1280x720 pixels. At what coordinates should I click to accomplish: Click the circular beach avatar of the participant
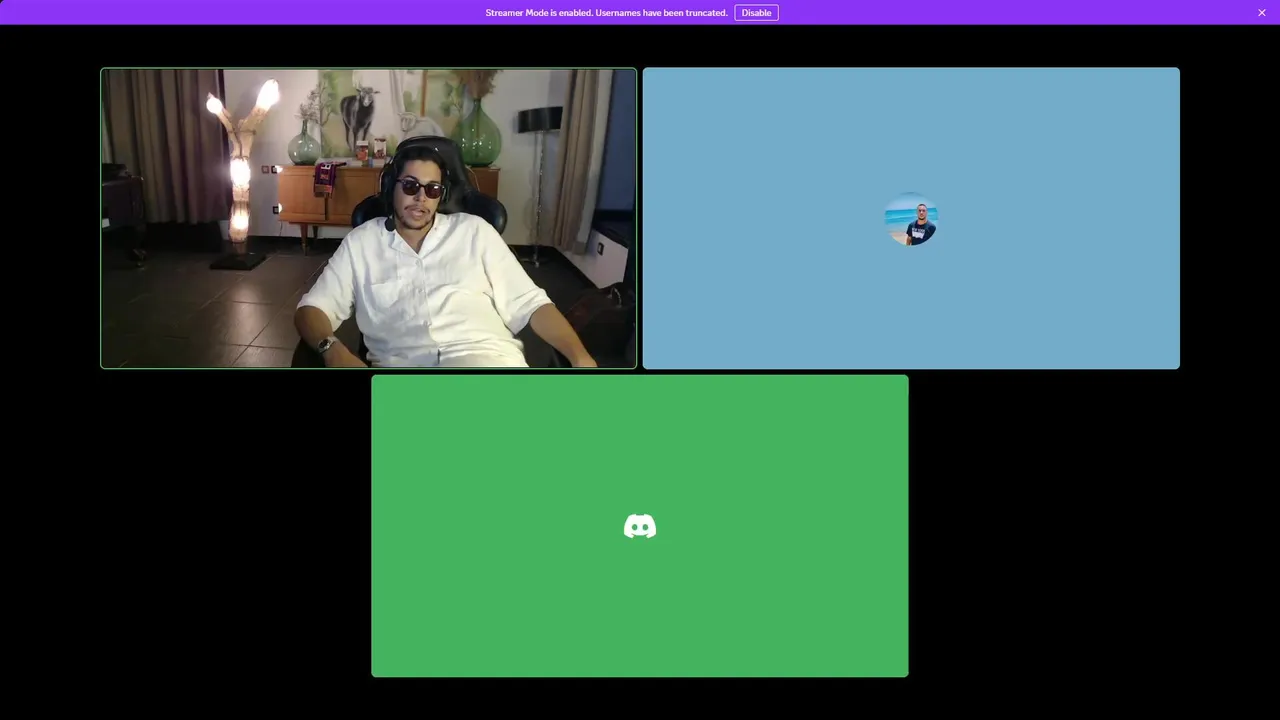pos(911,219)
